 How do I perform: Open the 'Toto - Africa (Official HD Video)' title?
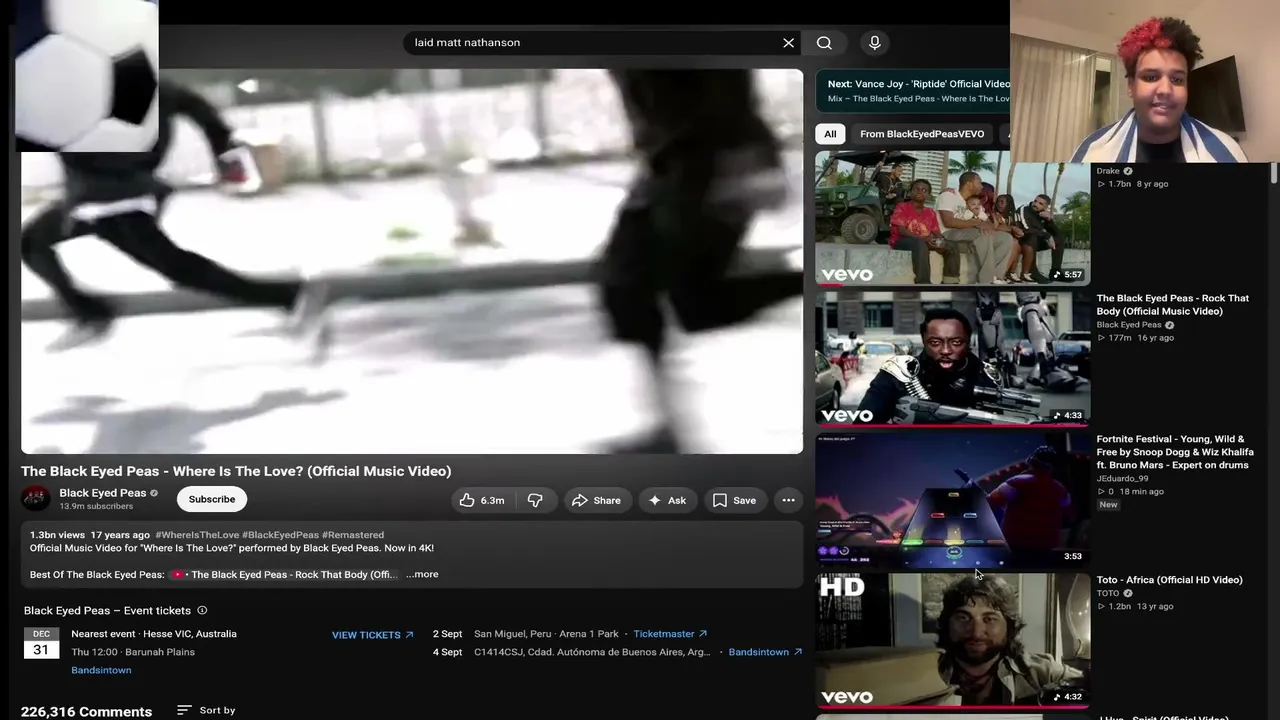(1169, 580)
